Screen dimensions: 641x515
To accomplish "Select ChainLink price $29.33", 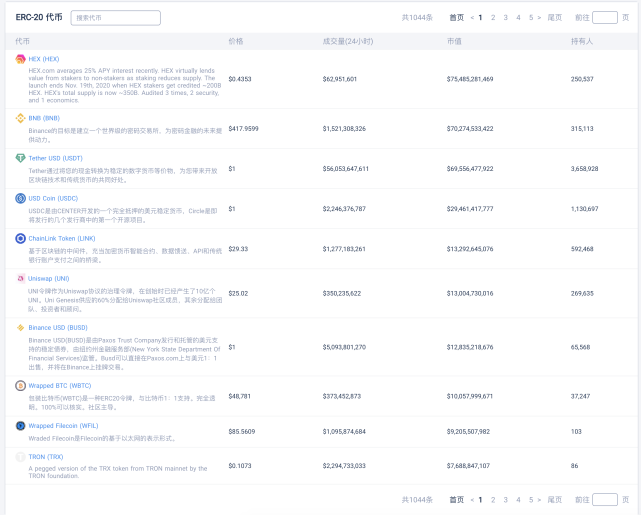I will [x=238, y=249].
